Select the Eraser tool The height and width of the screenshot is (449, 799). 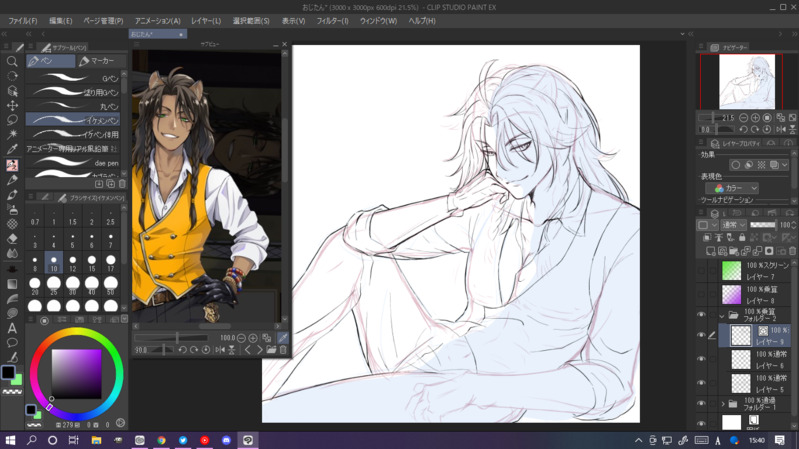(12, 239)
